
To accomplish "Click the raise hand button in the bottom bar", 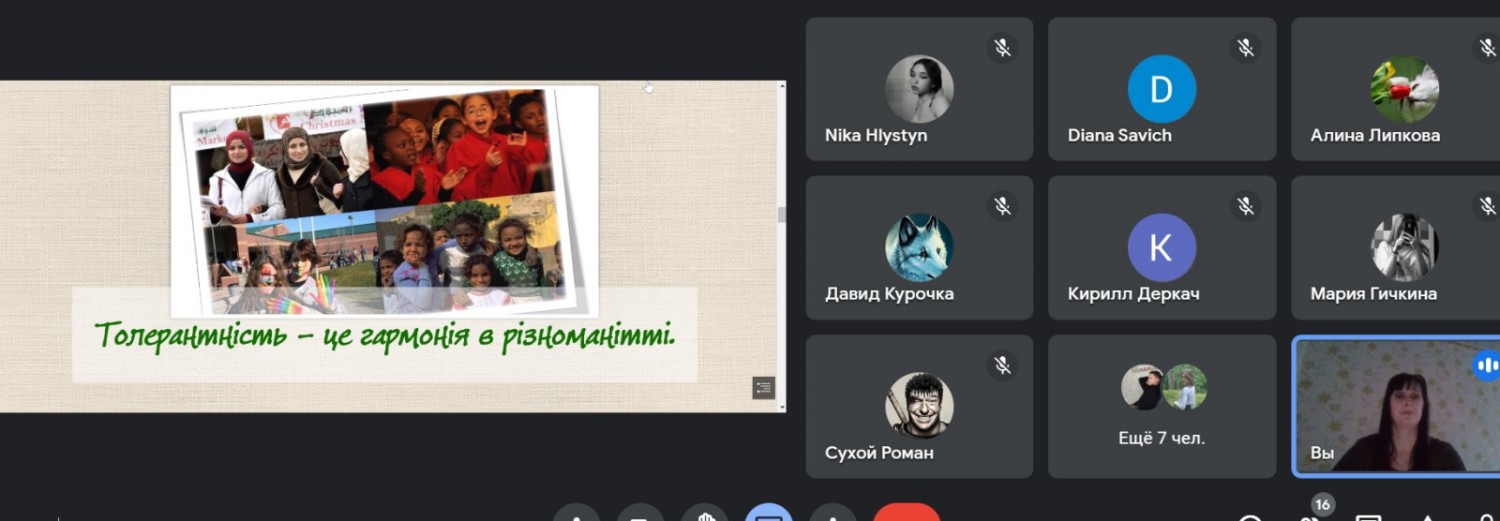I will click(x=705, y=512).
